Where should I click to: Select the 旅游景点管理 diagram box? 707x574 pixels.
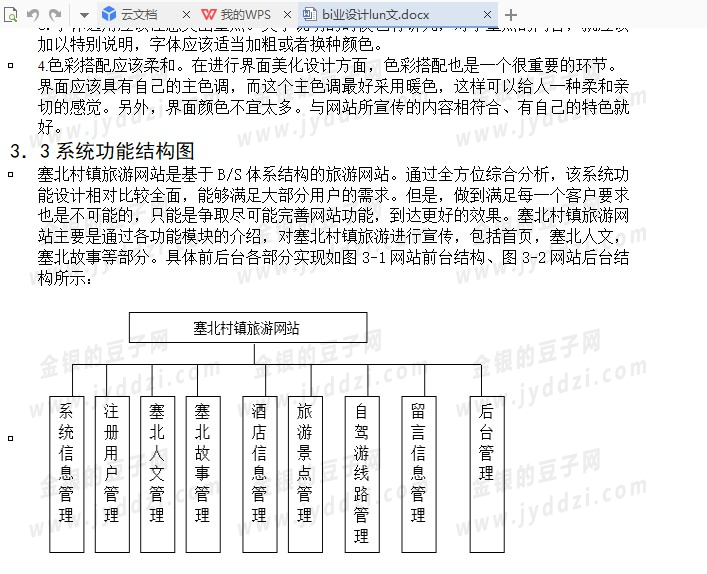pyautogui.click(x=305, y=474)
